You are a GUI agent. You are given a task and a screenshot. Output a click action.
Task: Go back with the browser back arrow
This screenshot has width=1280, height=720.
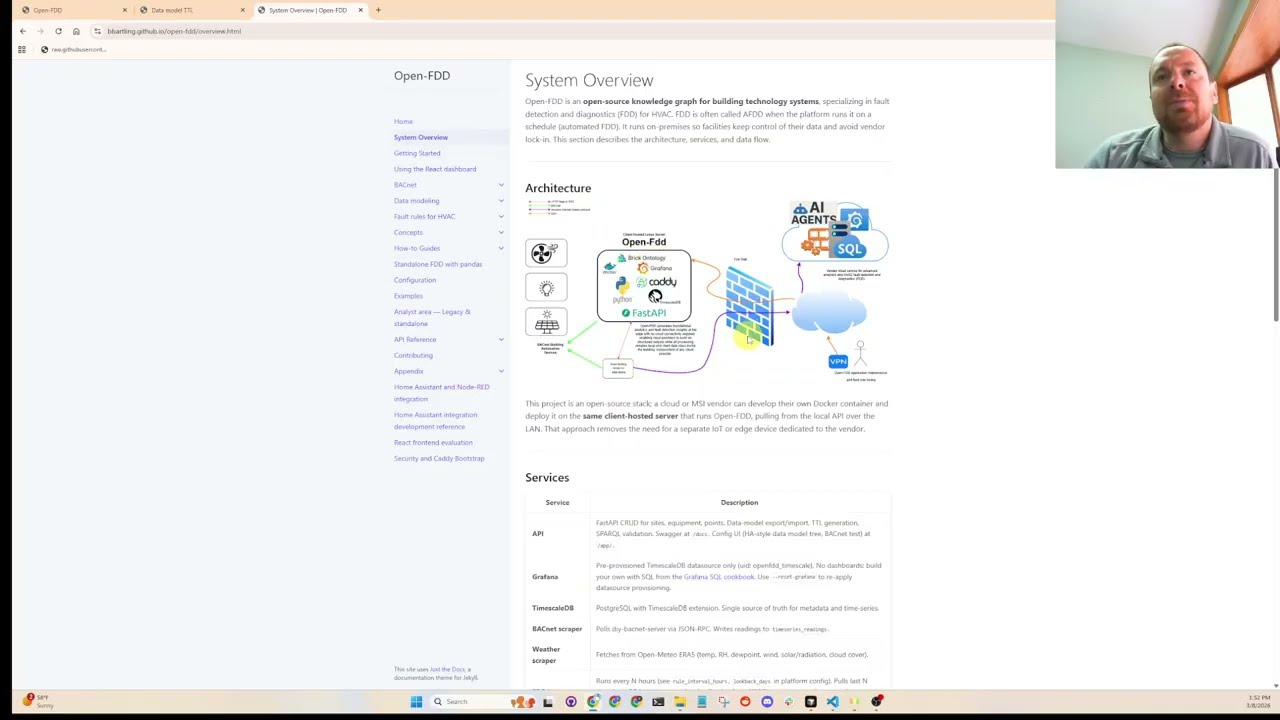click(22, 31)
